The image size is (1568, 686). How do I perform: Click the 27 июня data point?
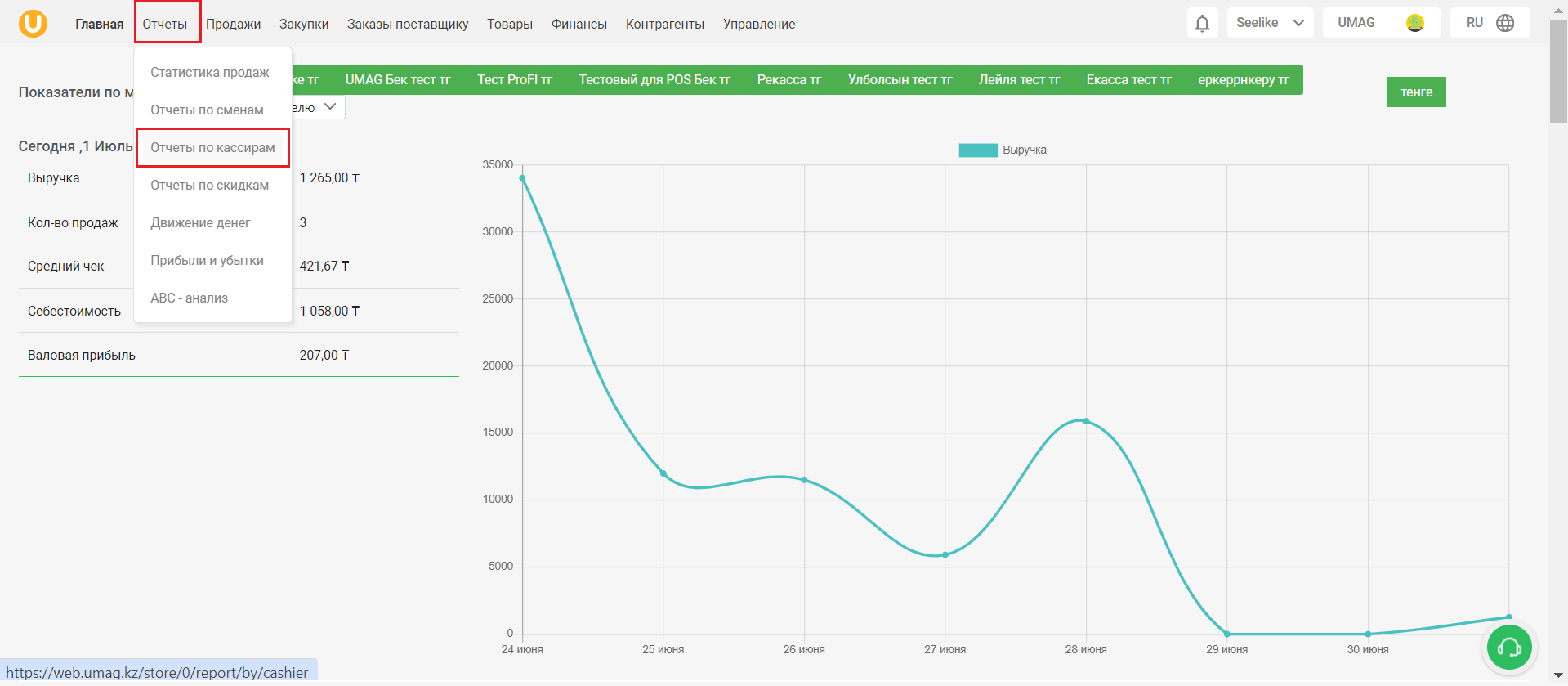pyautogui.click(x=945, y=555)
